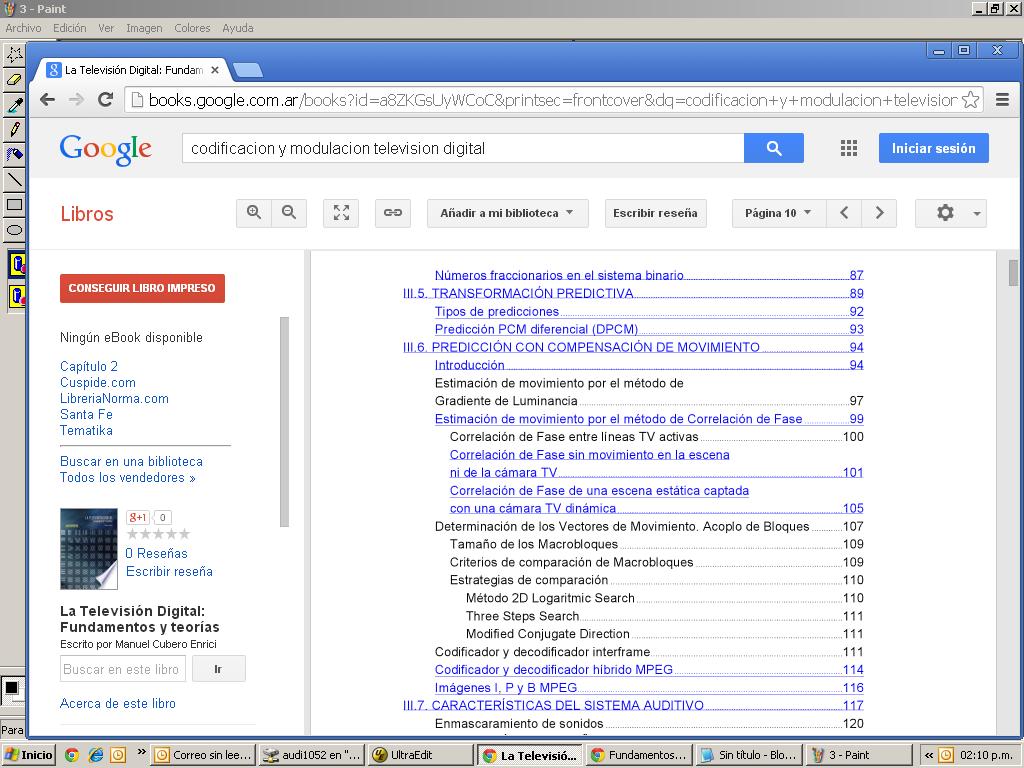1024x768 pixels.
Task: Click the Google +1 button
Action: [138, 517]
